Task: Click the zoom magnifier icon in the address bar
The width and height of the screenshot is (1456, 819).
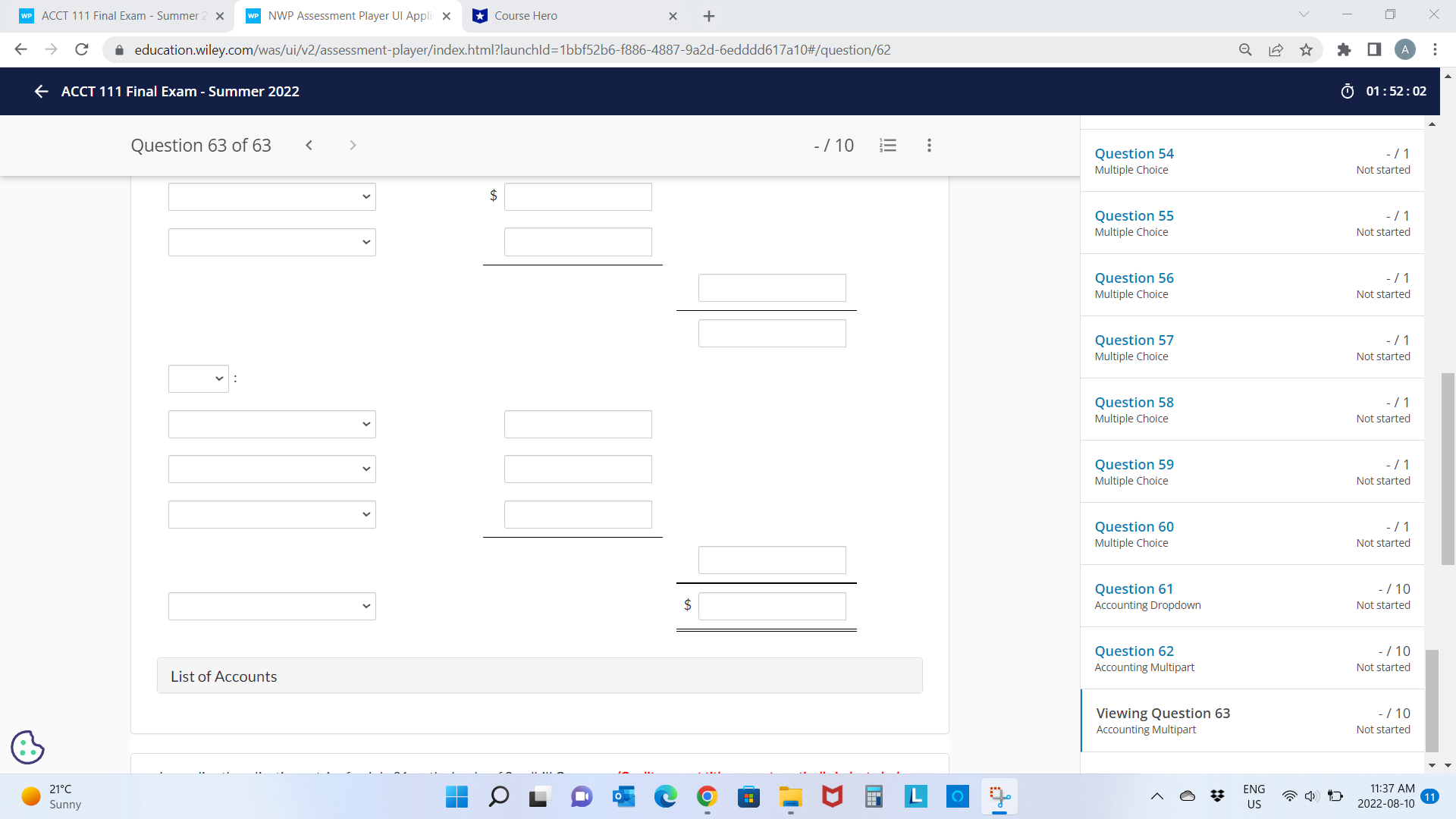Action: click(x=1245, y=49)
